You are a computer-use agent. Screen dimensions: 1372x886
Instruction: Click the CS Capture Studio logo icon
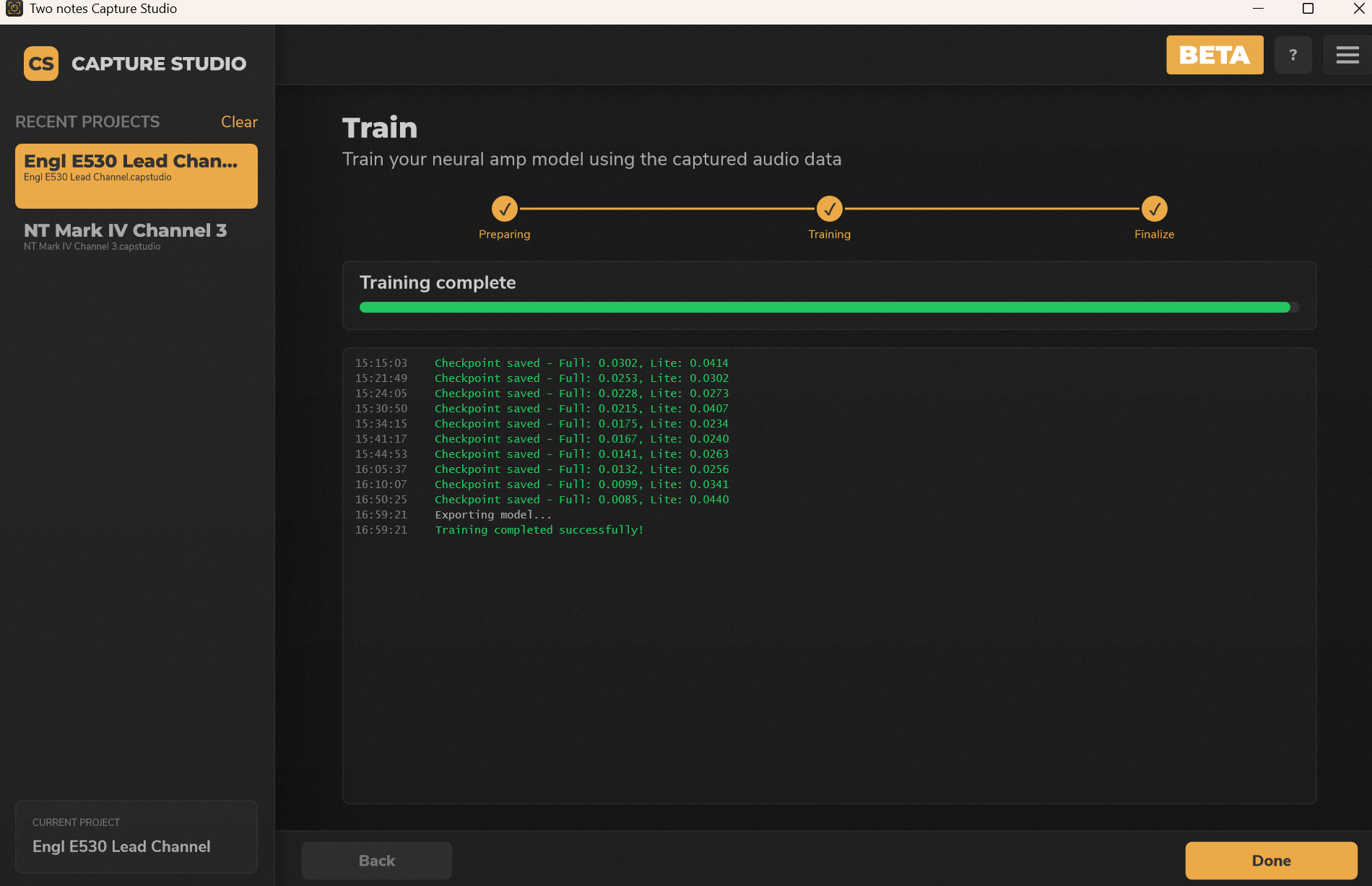click(41, 64)
